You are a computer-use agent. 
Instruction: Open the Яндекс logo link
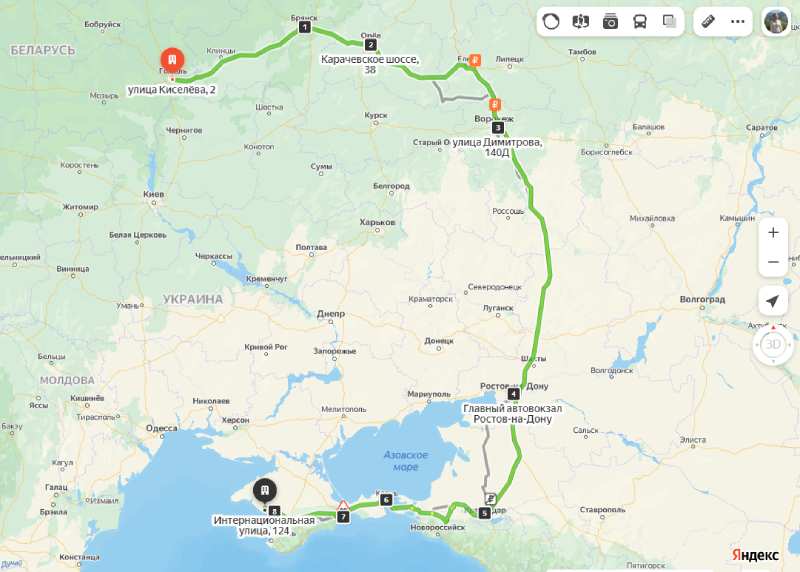[755, 555]
